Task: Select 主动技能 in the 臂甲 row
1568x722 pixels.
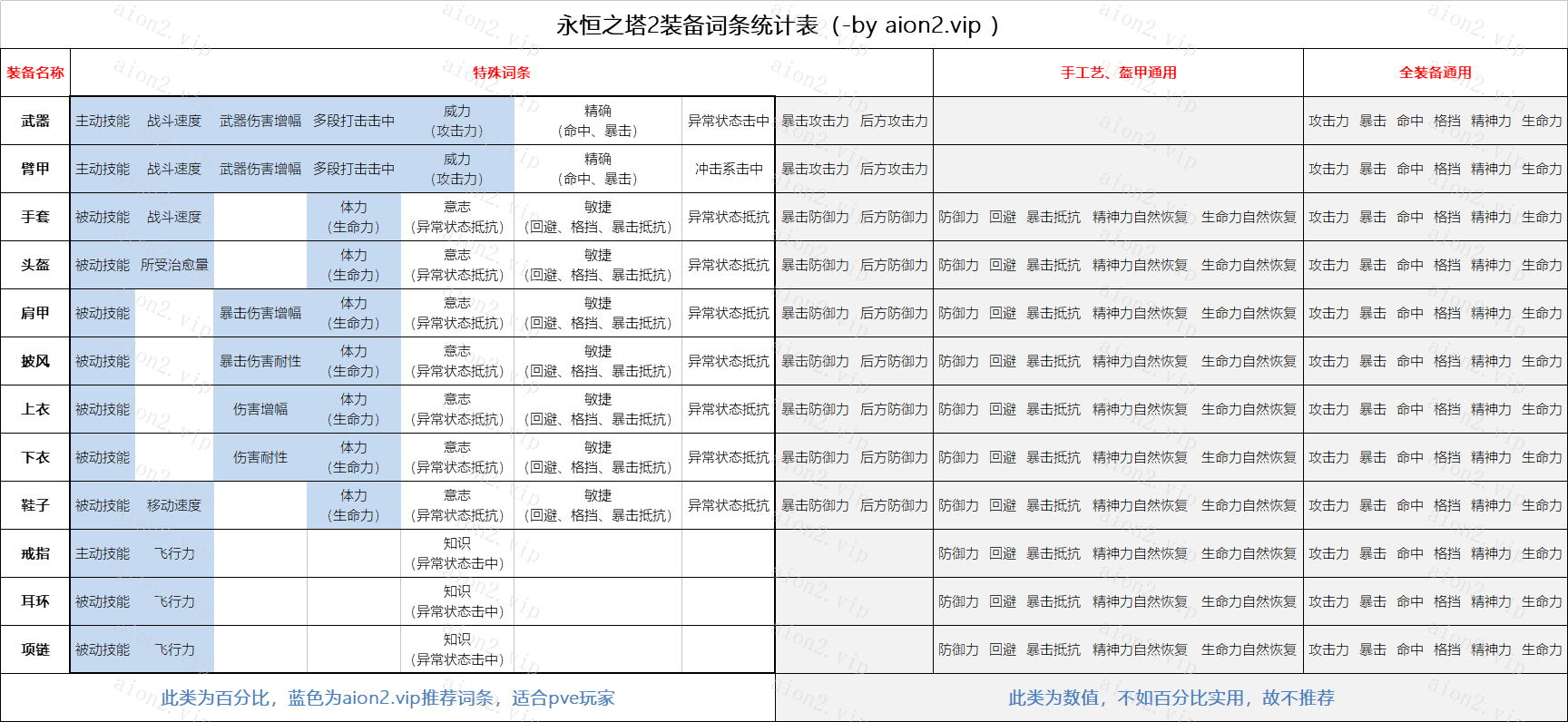Action: (x=103, y=169)
